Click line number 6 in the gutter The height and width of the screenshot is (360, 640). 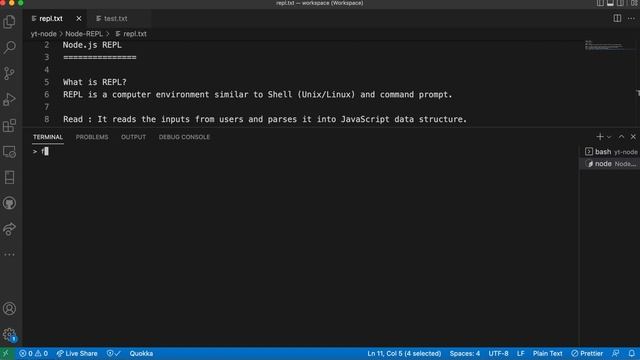[47, 94]
